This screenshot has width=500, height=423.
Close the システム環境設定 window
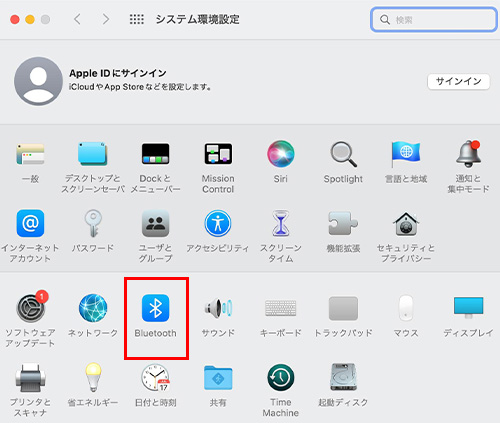(15, 19)
